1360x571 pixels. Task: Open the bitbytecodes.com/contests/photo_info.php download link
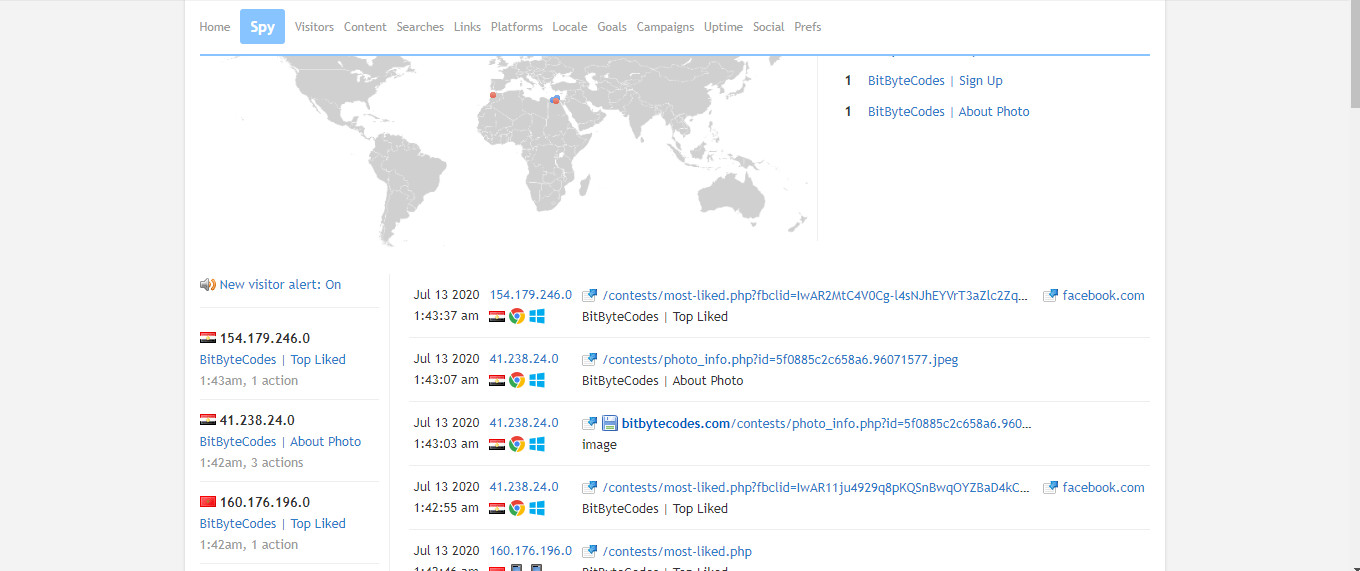pos(826,424)
